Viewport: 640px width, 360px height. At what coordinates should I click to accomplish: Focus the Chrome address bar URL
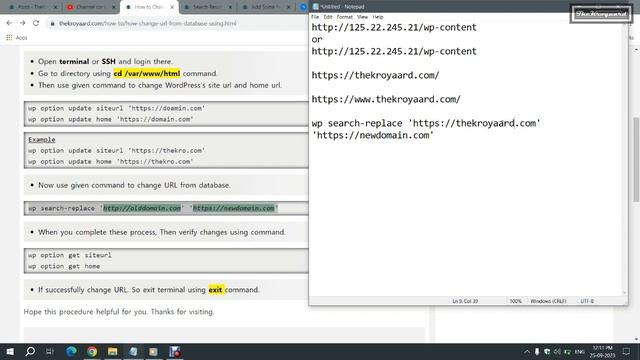[148, 24]
